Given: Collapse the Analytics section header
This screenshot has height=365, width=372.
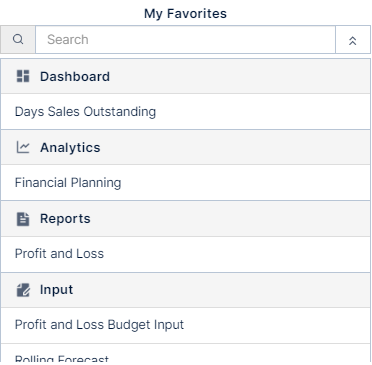Looking at the screenshot, I should [186, 147].
